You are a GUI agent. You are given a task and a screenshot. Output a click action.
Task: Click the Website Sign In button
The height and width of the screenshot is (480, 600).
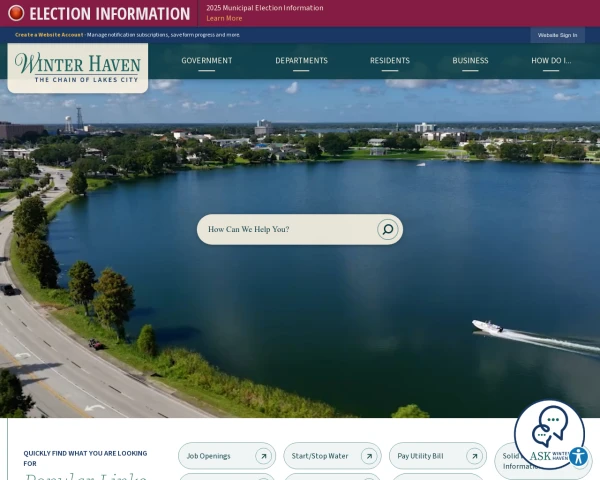click(x=557, y=35)
